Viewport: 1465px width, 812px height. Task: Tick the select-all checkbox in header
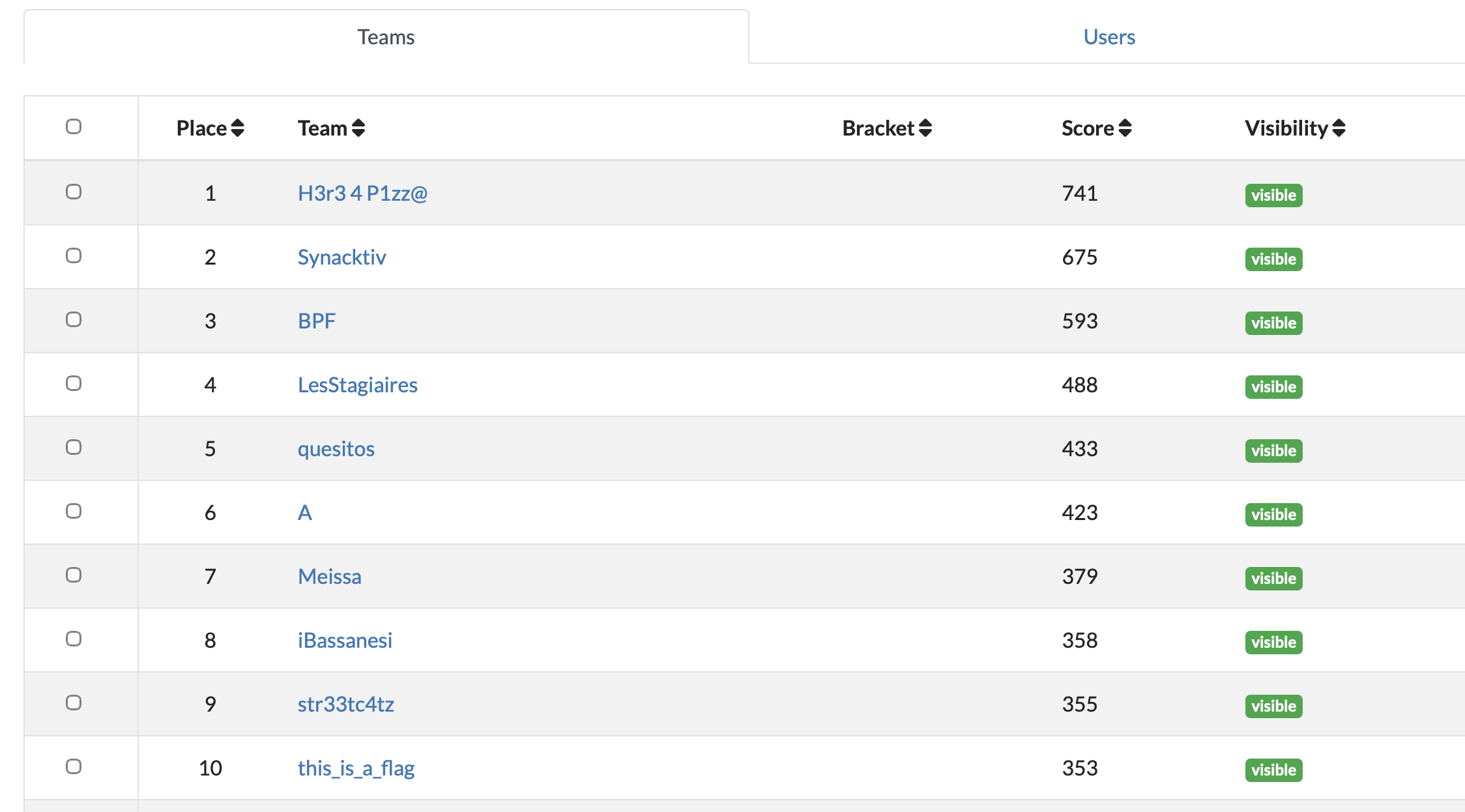(x=74, y=126)
